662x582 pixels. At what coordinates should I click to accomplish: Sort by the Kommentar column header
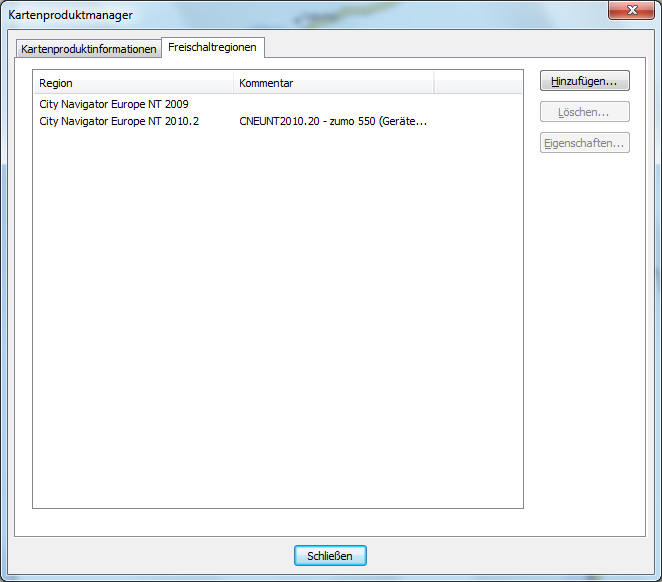pos(334,83)
